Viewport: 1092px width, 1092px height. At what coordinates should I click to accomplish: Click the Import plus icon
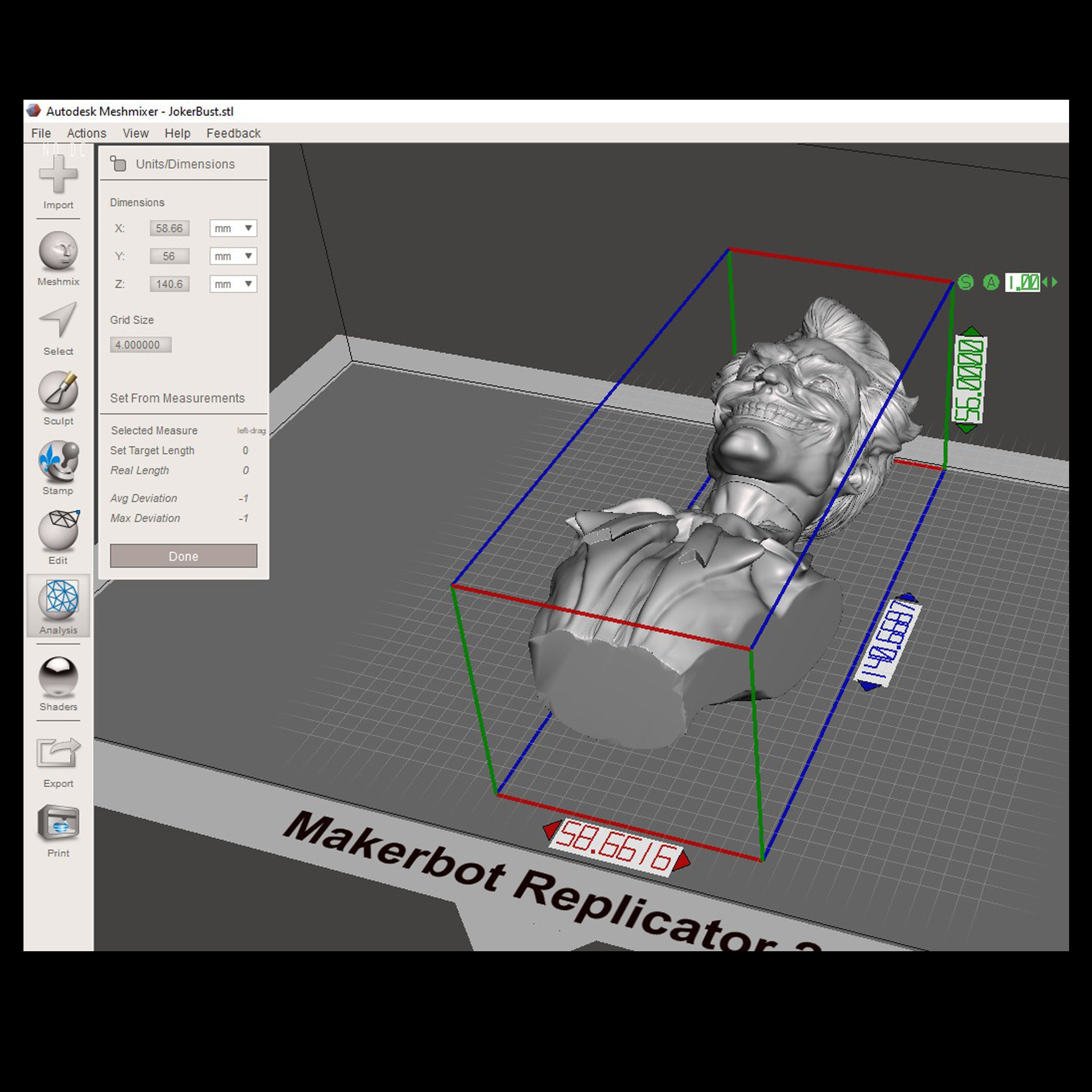point(58,173)
